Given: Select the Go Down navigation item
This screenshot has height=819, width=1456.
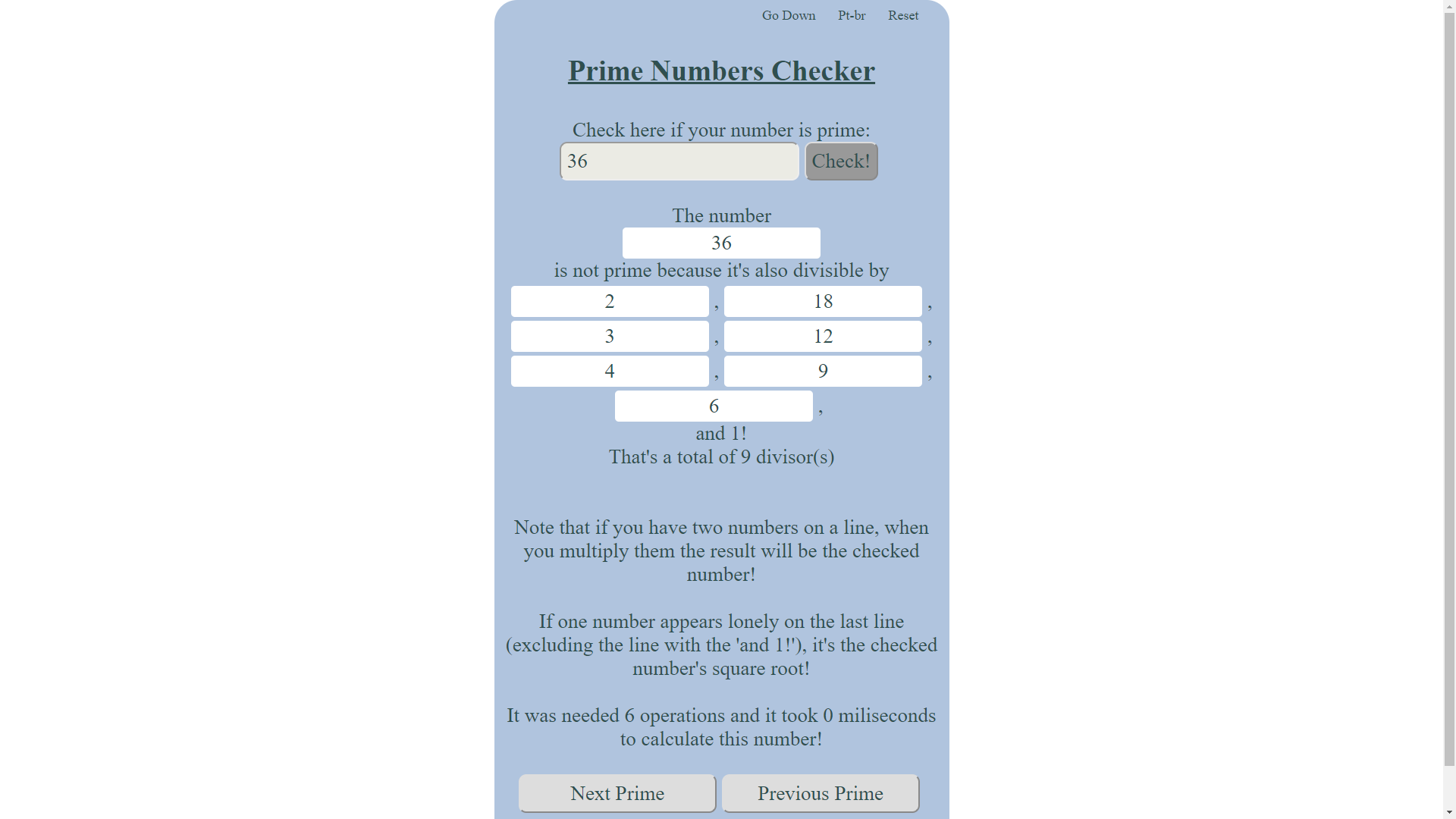Looking at the screenshot, I should pos(789,15).
